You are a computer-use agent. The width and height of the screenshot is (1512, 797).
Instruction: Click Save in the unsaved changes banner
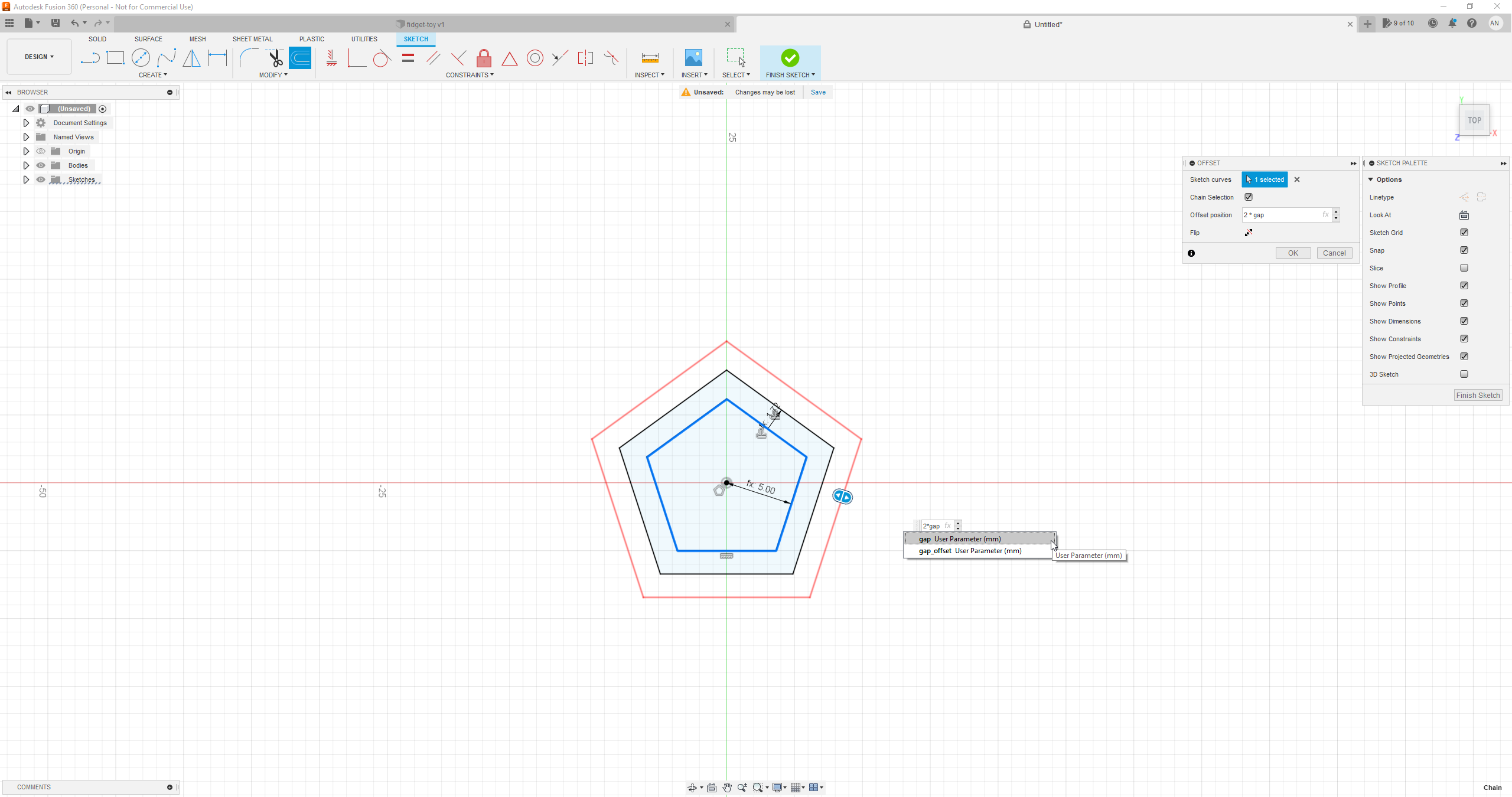[x=817, y=92]
